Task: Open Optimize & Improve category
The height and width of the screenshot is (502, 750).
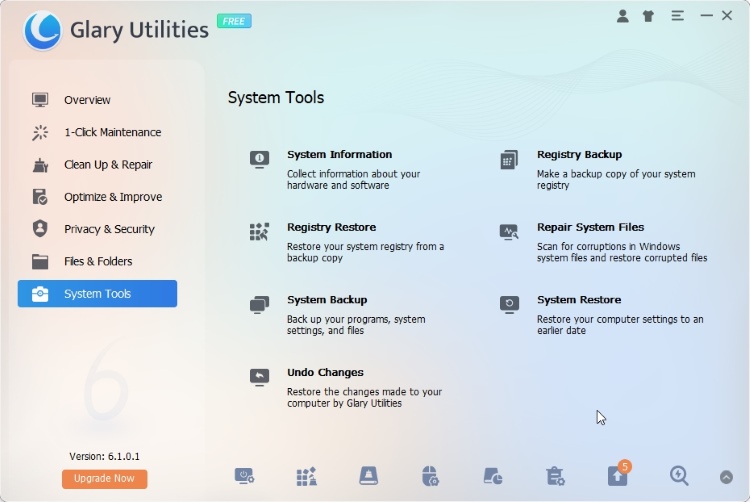Action: point(97,196)
